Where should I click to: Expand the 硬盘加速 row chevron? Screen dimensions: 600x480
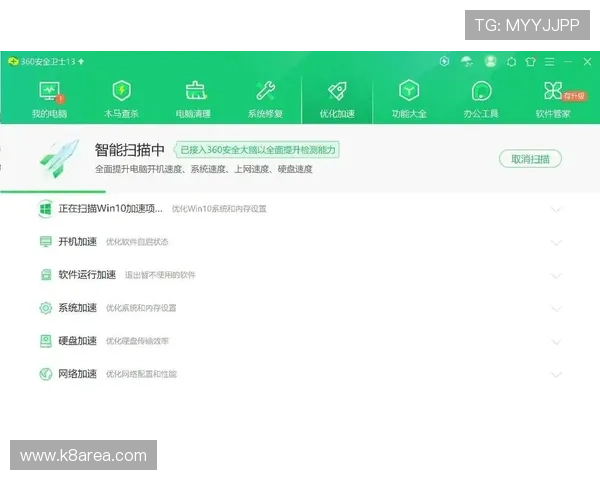(x=556, y=341)
